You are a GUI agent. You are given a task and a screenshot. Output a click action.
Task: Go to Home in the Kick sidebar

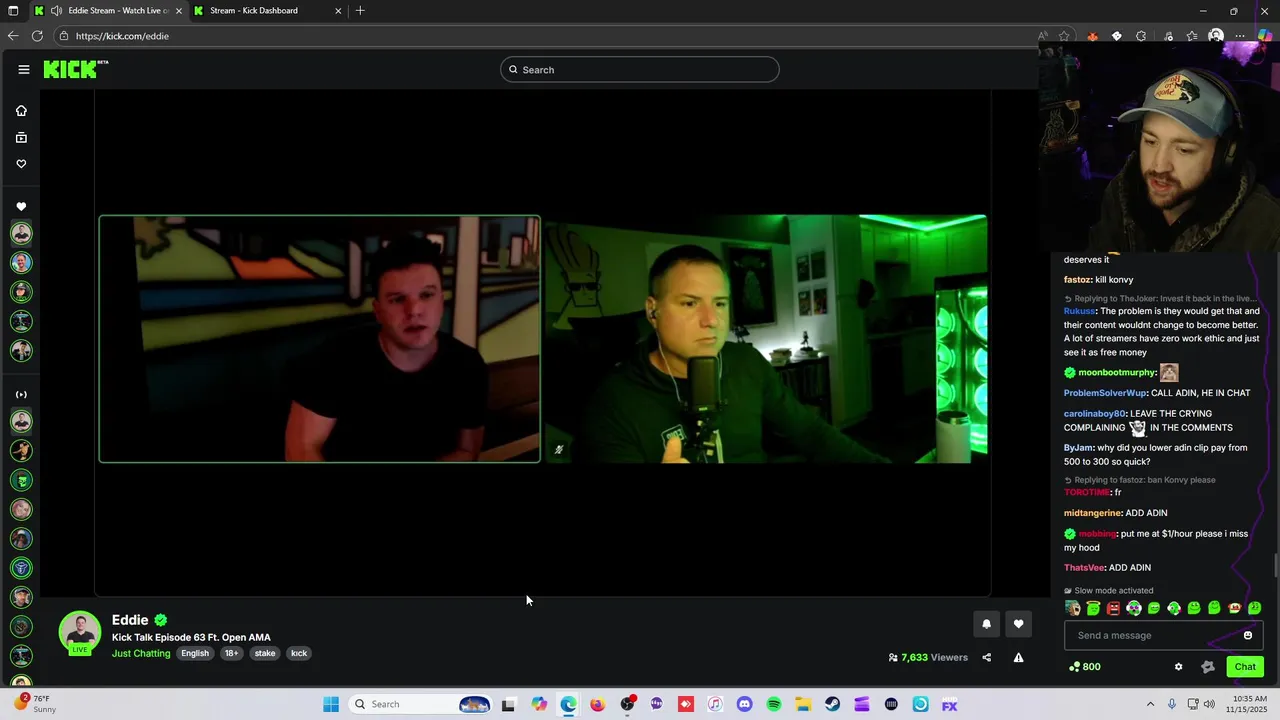(x=21, y=111)
